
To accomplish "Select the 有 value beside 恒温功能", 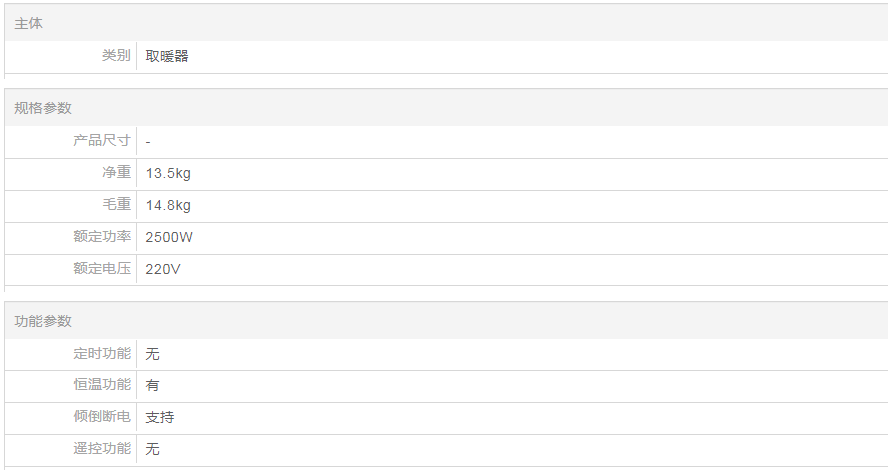I will pyautogui.click(x=152, y=386).
